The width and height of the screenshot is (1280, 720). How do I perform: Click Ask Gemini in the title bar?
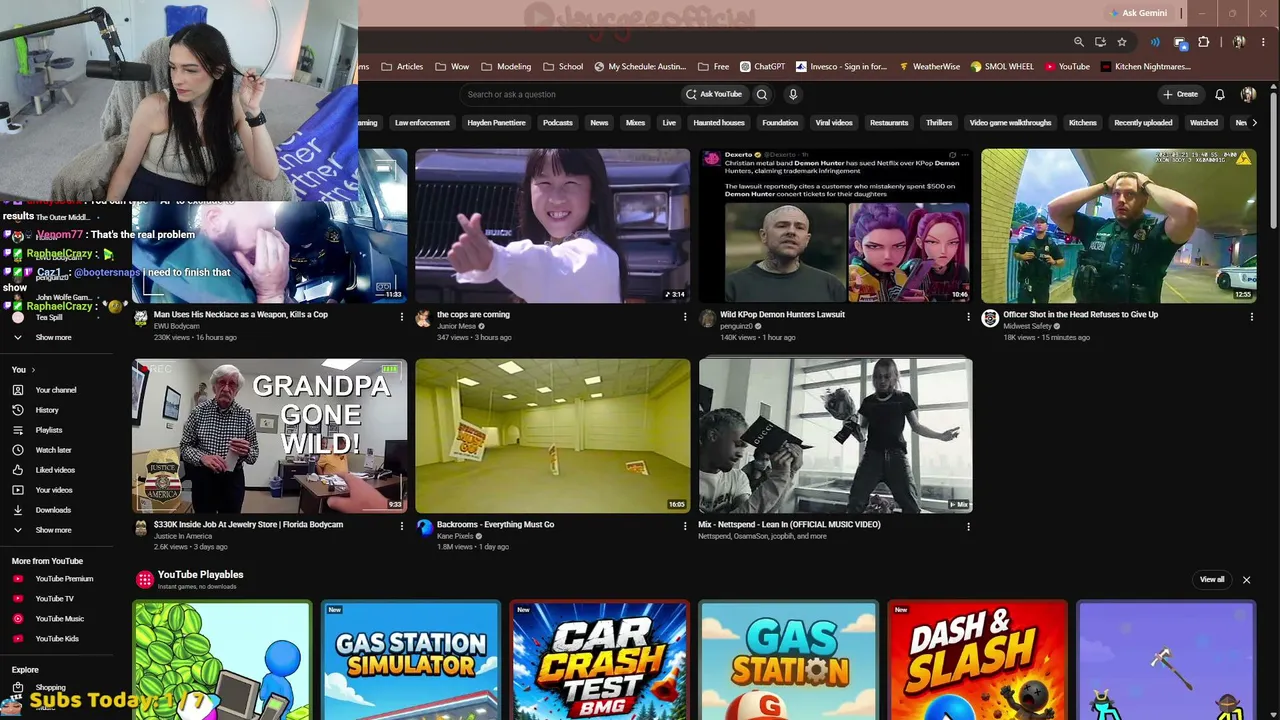pos(1138,13)
